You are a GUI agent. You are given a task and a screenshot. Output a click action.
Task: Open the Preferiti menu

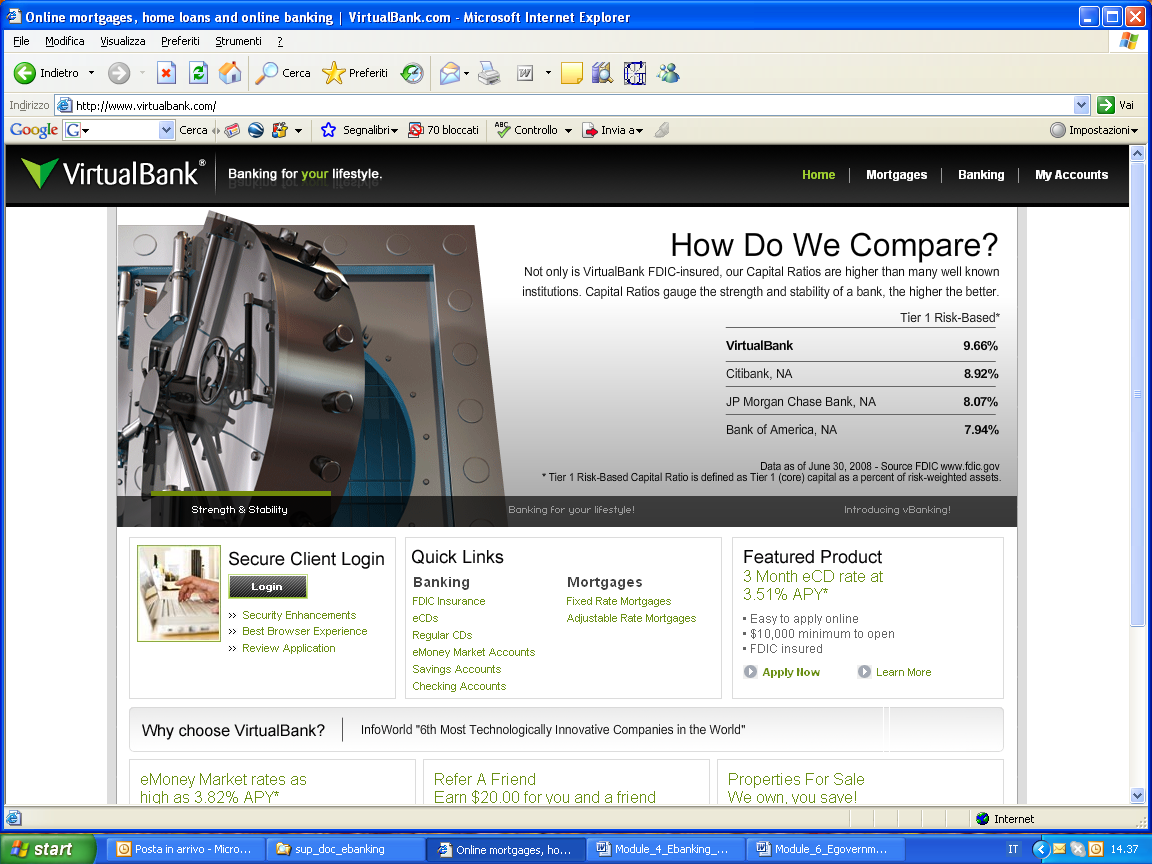coord(180,41)
